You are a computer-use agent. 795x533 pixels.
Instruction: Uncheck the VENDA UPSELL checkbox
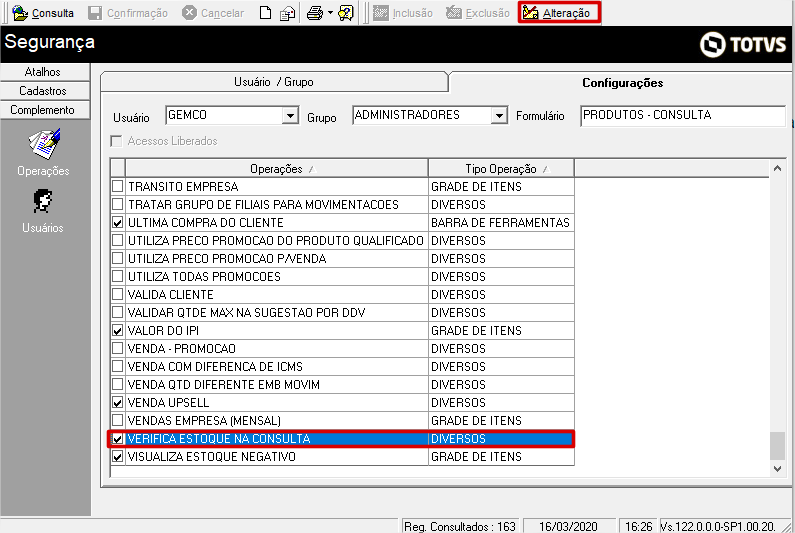(118, 402)
